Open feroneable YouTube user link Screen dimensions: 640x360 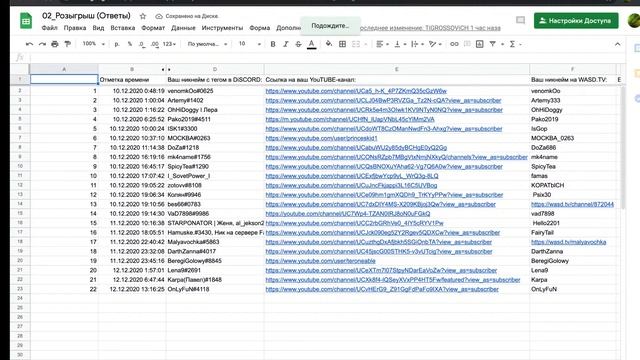[320, 261]
